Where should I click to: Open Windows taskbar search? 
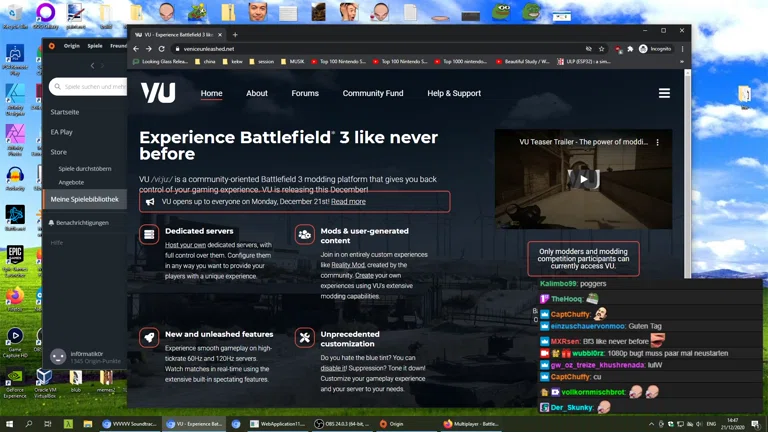click(28, 424)
